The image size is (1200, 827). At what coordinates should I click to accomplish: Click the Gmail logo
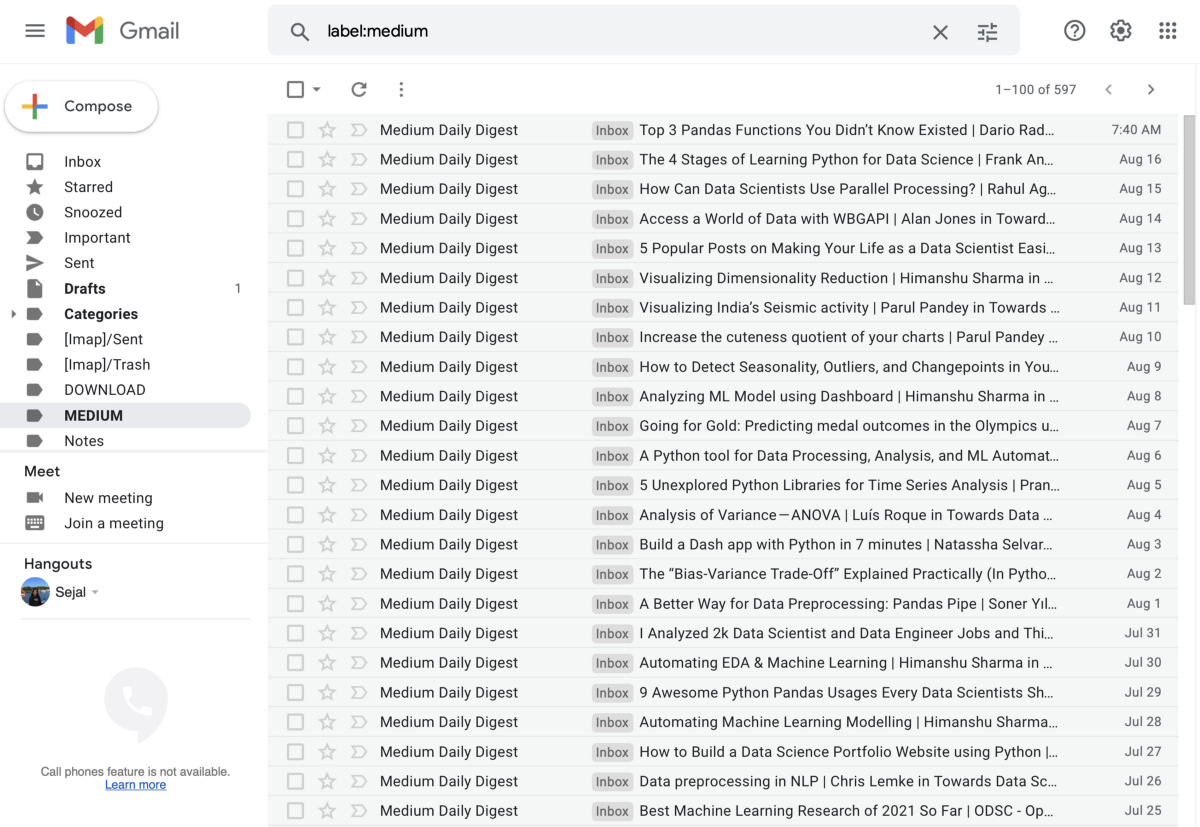pyautogui.click(x=122, y=31)
